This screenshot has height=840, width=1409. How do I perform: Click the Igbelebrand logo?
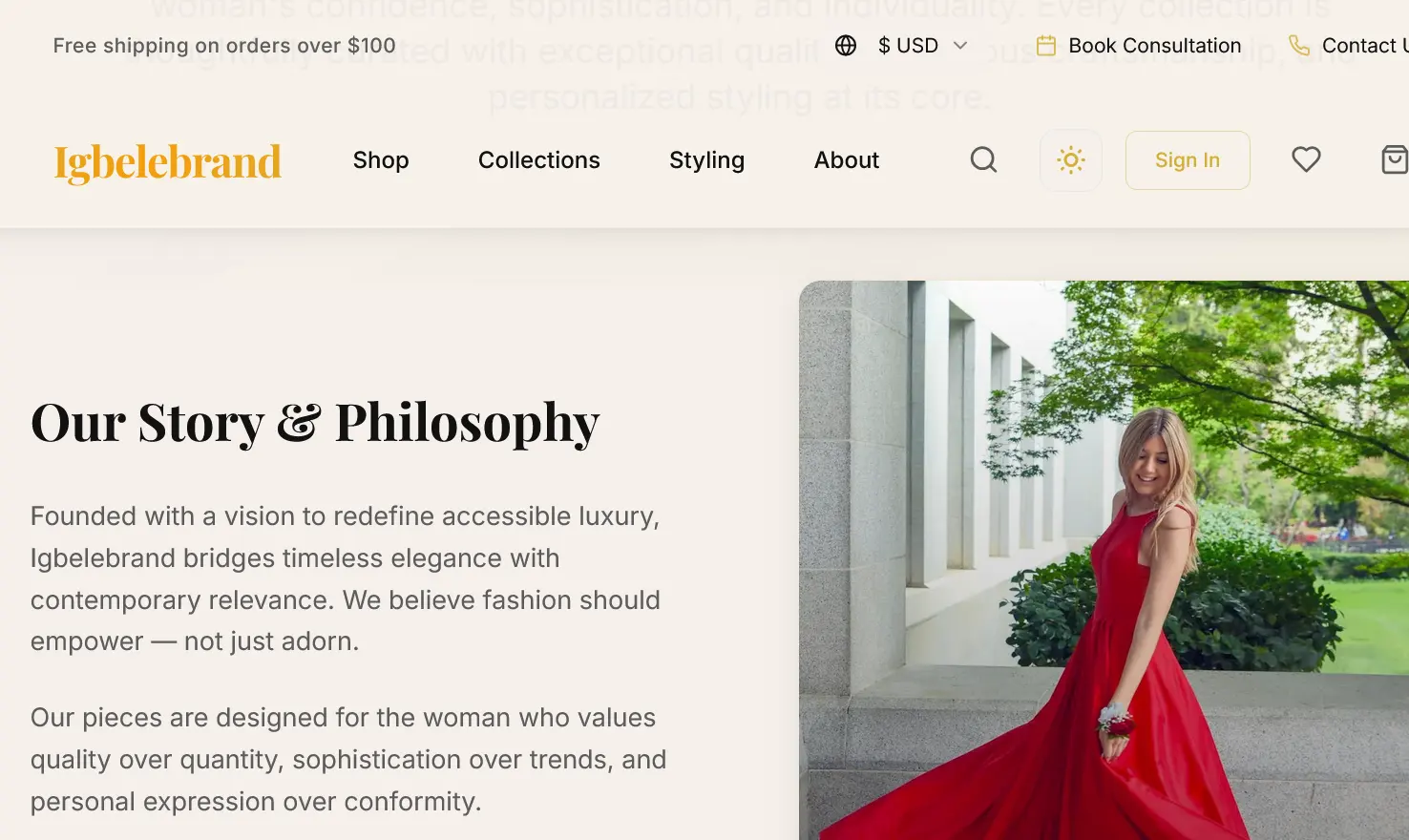point(168,161)
